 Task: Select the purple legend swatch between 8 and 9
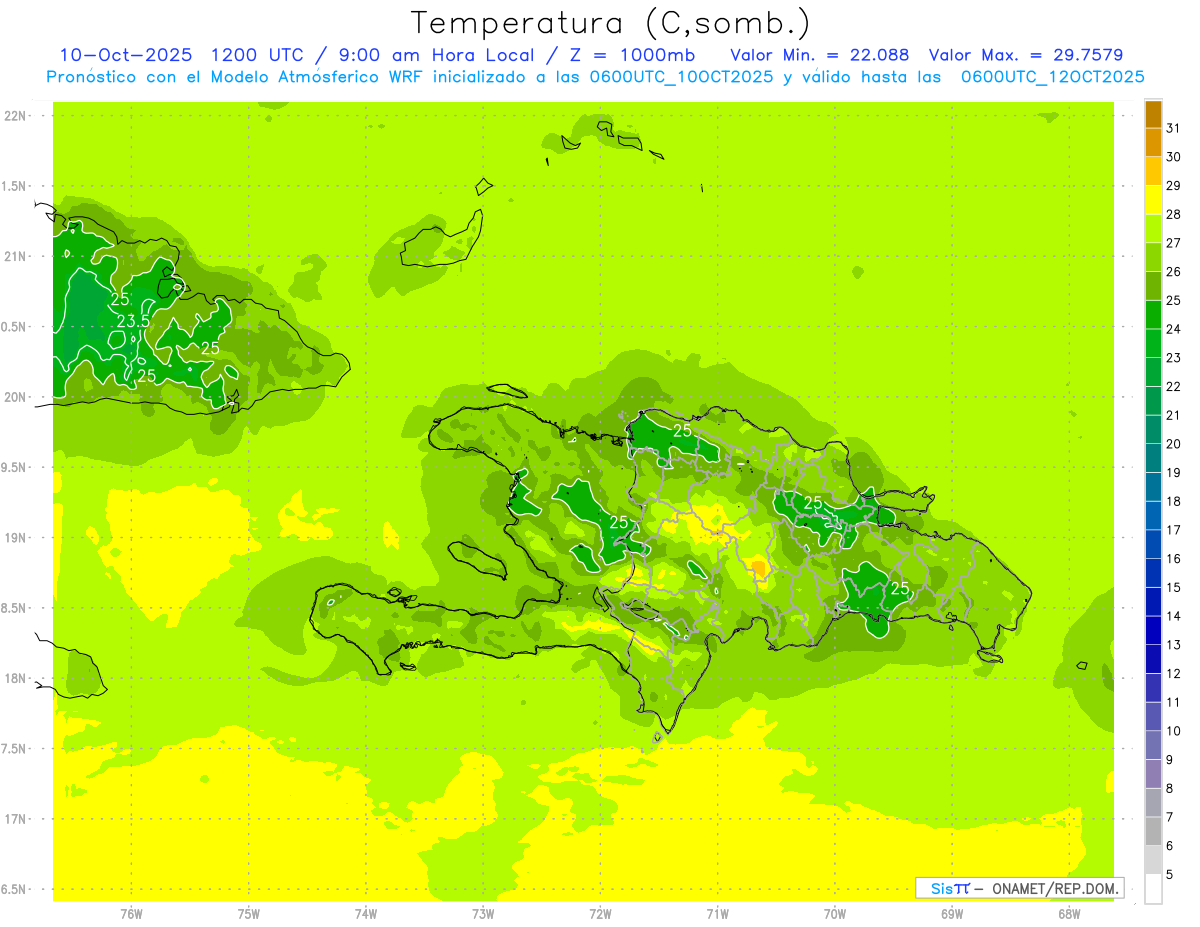coord(1153,774)
